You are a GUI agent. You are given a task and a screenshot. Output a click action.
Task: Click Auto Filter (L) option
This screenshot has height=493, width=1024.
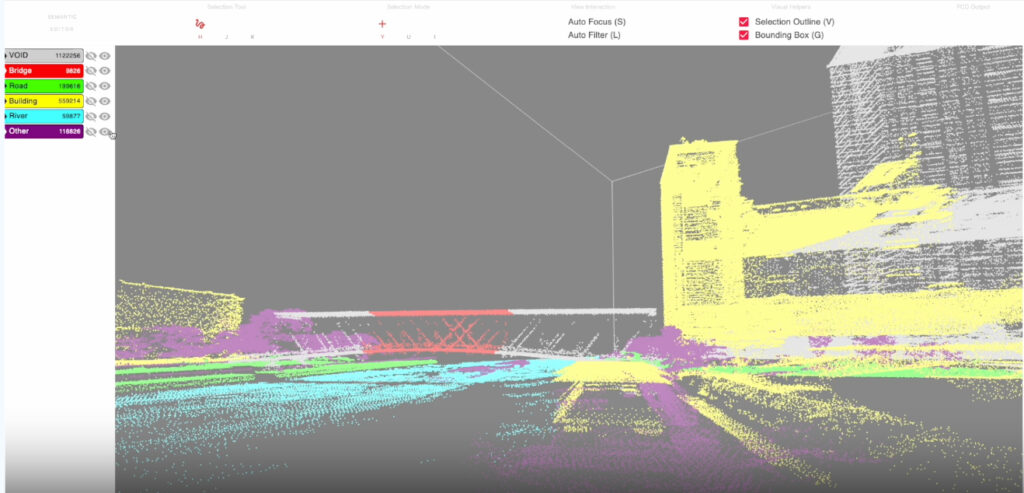(x=594, y=35)
